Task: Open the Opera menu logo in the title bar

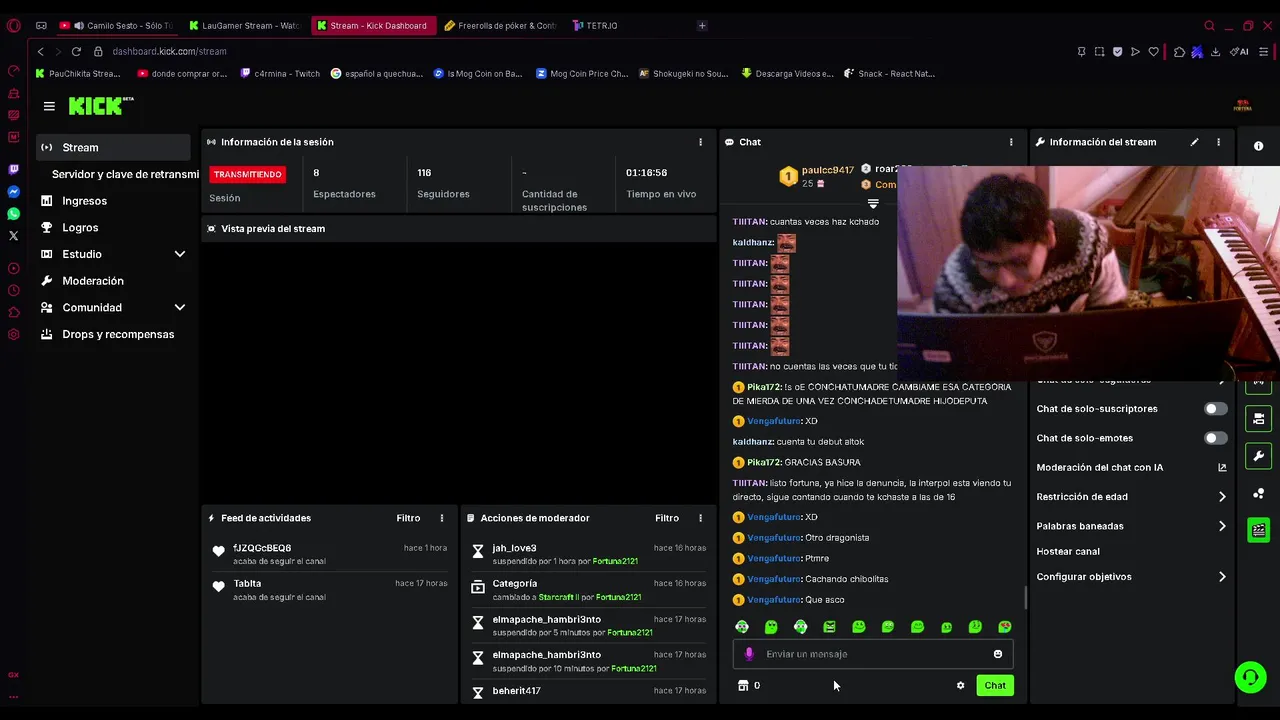Action: [x=14, y=26]
